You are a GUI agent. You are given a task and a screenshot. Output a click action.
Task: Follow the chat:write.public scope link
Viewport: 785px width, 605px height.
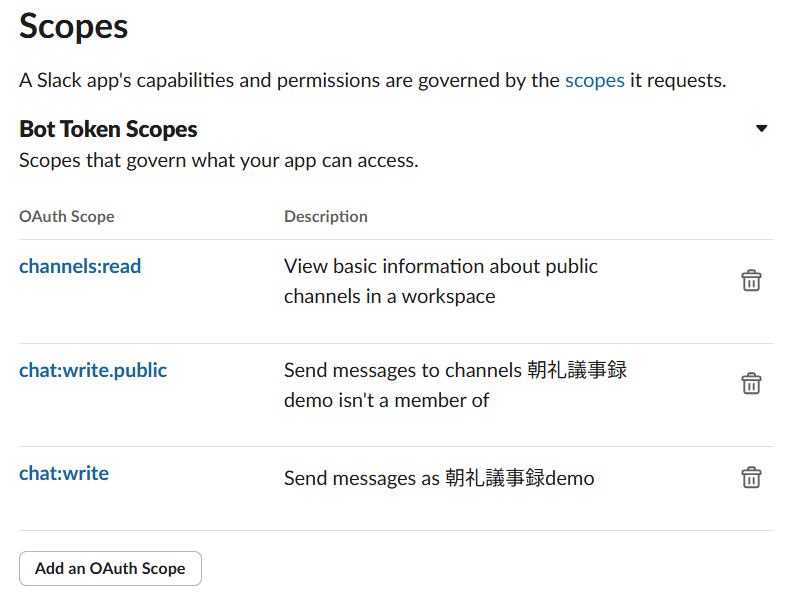93,370
